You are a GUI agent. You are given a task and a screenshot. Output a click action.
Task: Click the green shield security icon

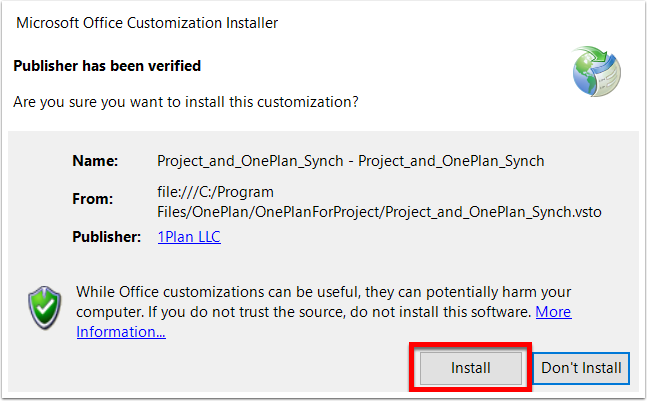tap(45, 307)
